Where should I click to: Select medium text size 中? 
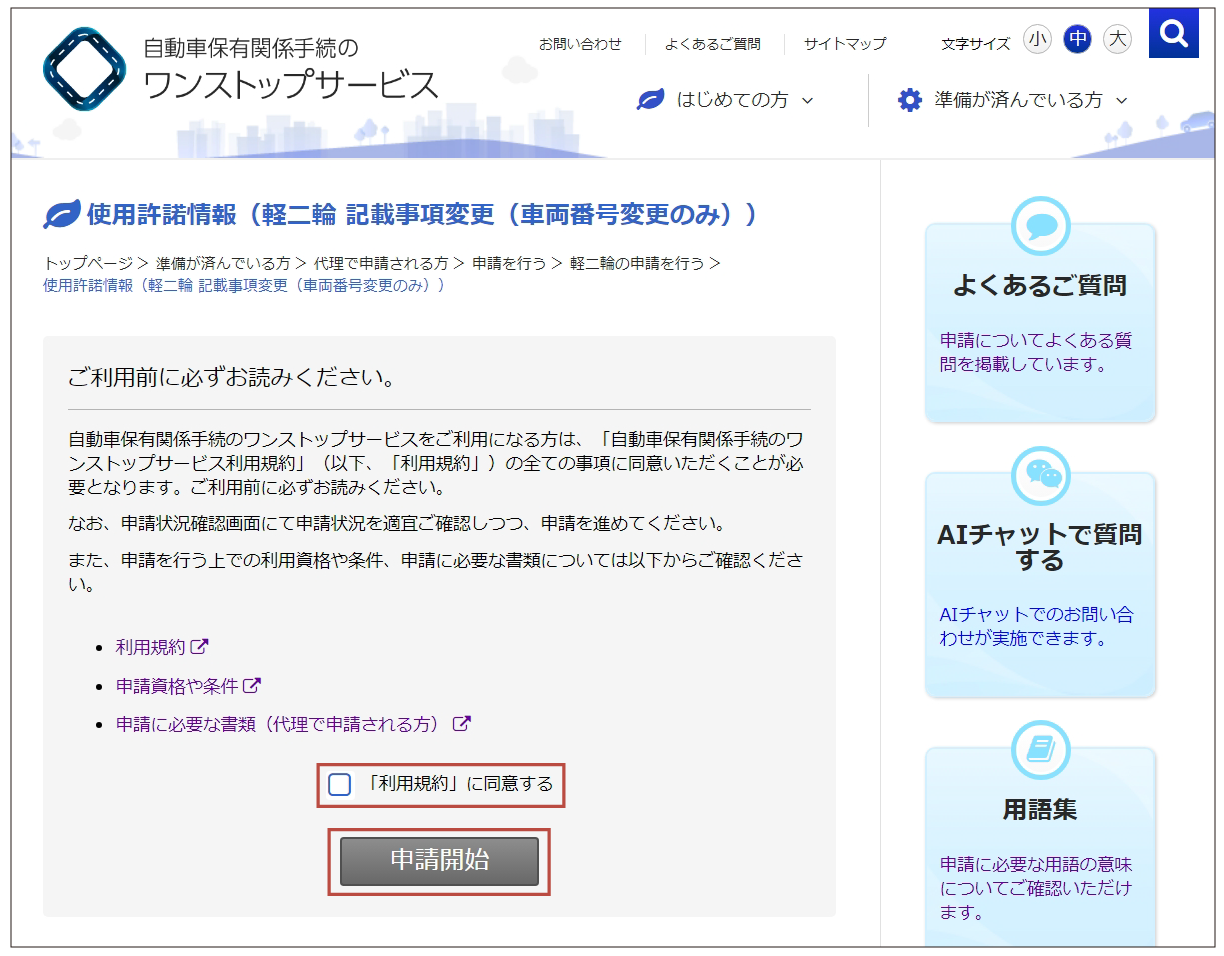(x=1077, y=39)
